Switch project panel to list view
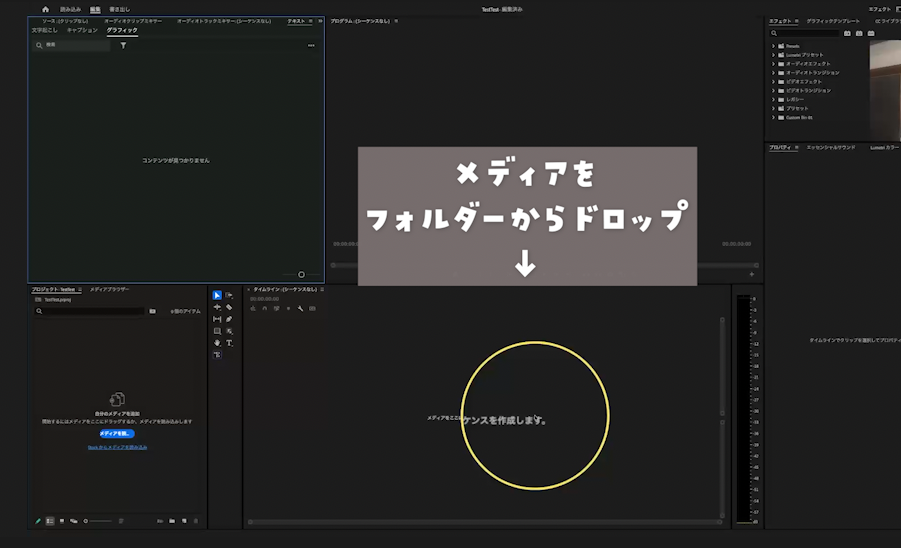This screenshot has height=548, width=901. pyautogui.click(x=50, y=521)
